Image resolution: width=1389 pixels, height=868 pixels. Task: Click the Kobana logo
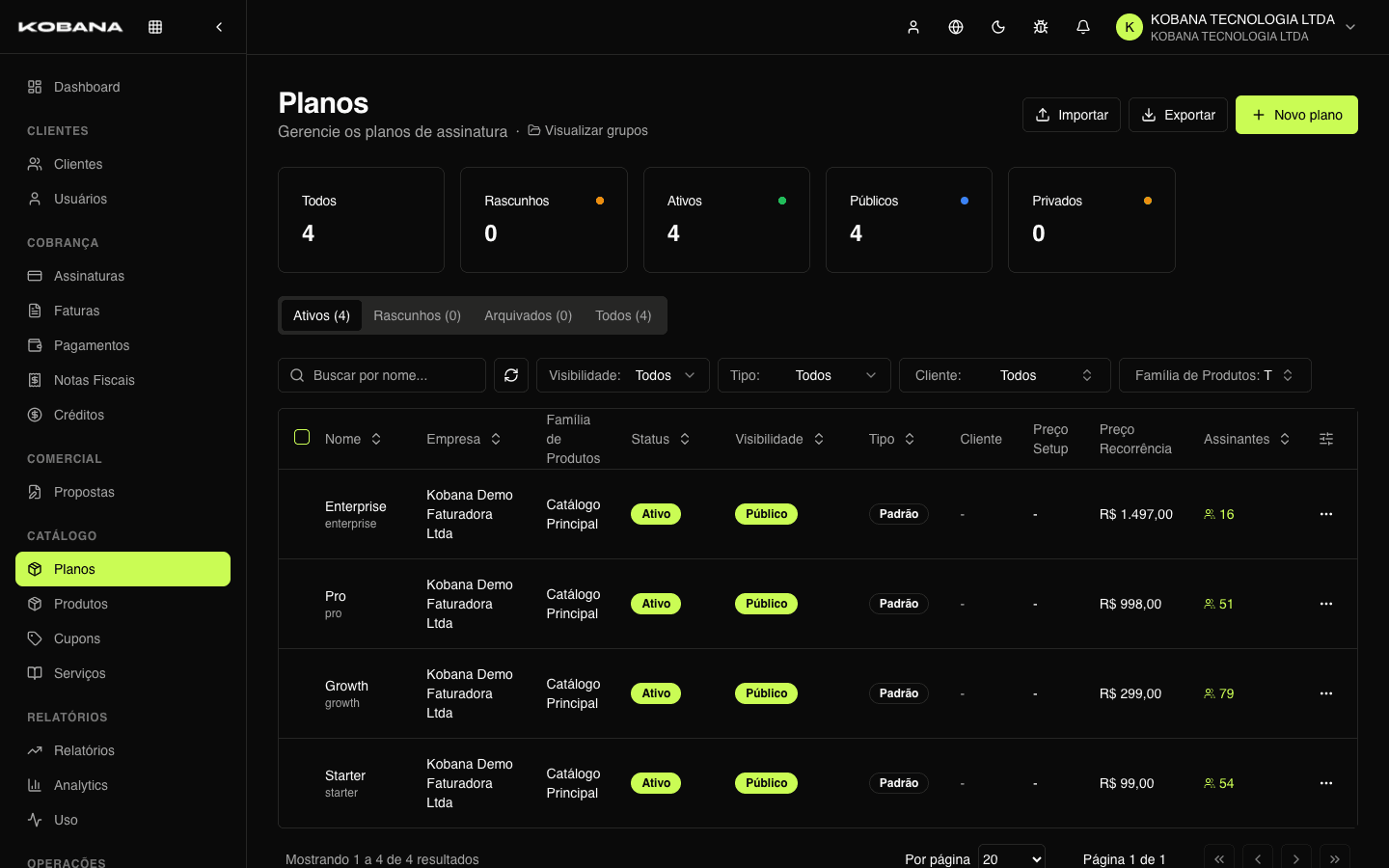(70, 27)
